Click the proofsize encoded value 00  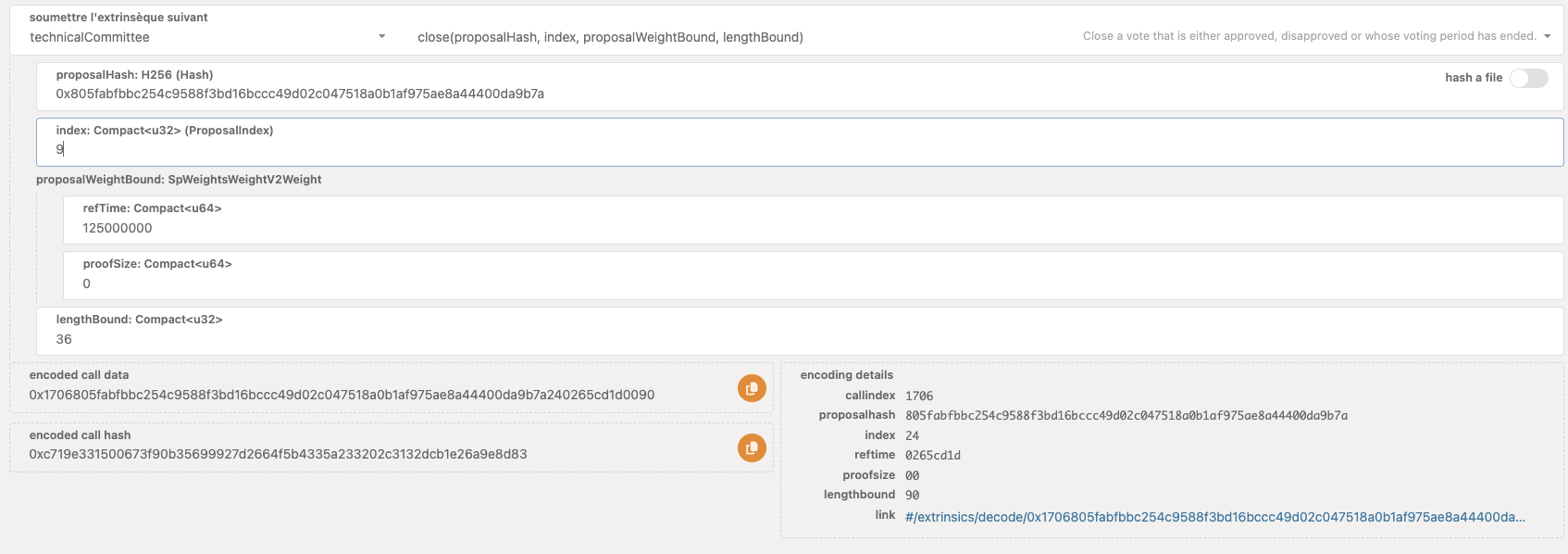pyautogui.click(x=912, y=475)
